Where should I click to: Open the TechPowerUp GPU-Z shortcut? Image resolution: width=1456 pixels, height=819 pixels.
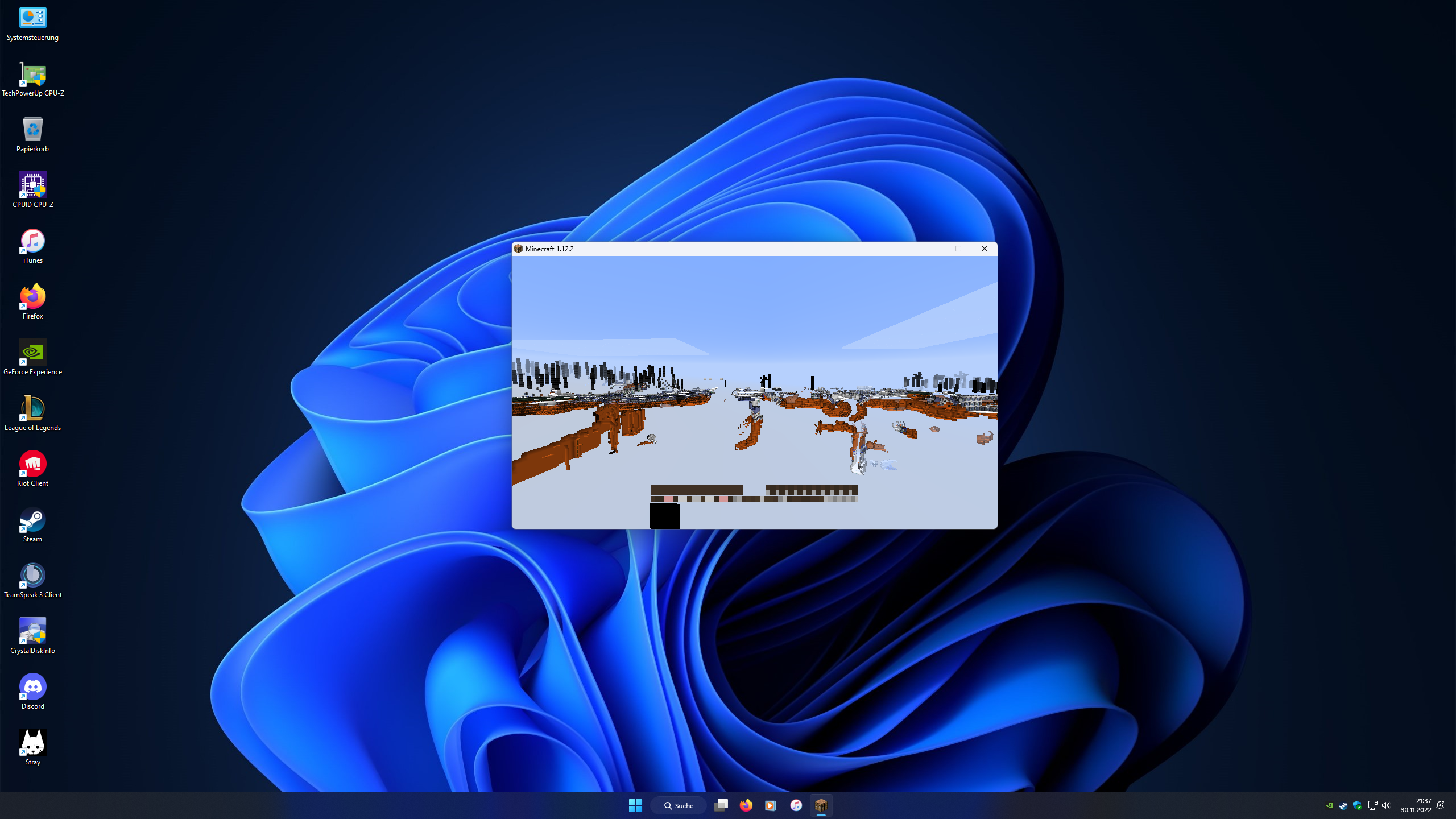[32, 74]
